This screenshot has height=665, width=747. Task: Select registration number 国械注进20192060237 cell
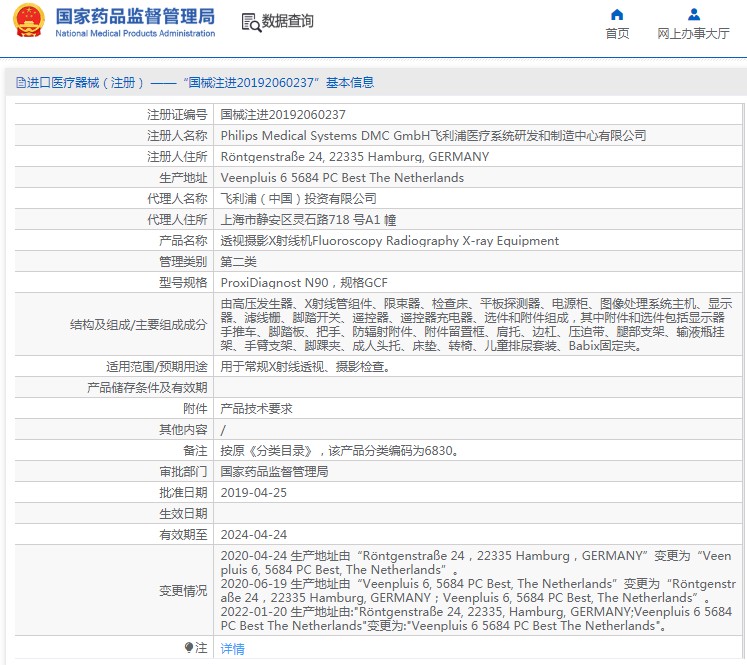(283, 115)
